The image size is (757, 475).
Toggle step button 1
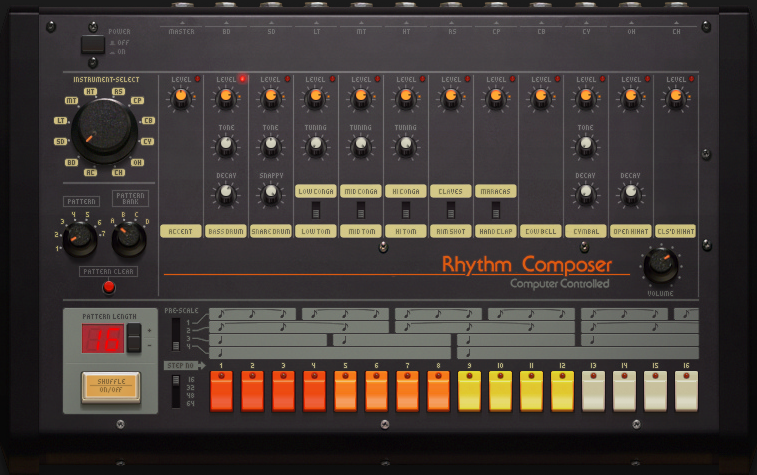pyautogui.click(x=221, y=391)
